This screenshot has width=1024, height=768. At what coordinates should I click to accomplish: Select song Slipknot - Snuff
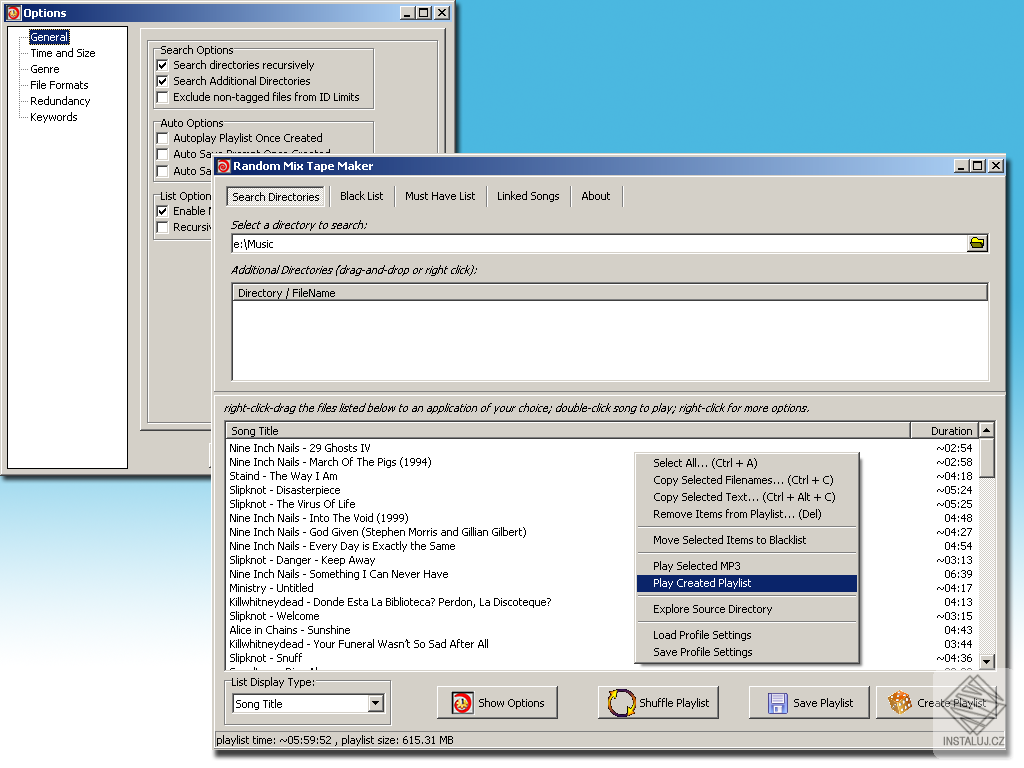click(266, 658)
